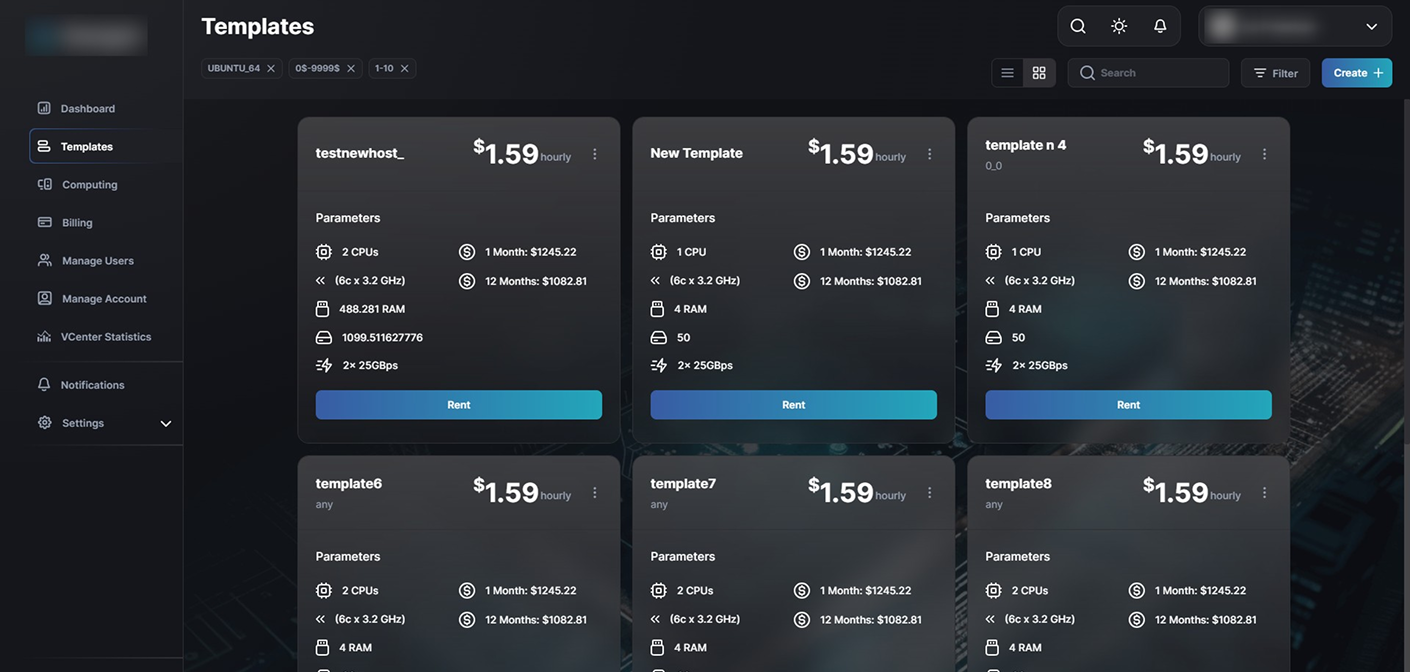The height and width of the screenshot is (672, 1410).
Task: Click 1 Month price icon on testnewhost_
Action: (x=467, y=252)
